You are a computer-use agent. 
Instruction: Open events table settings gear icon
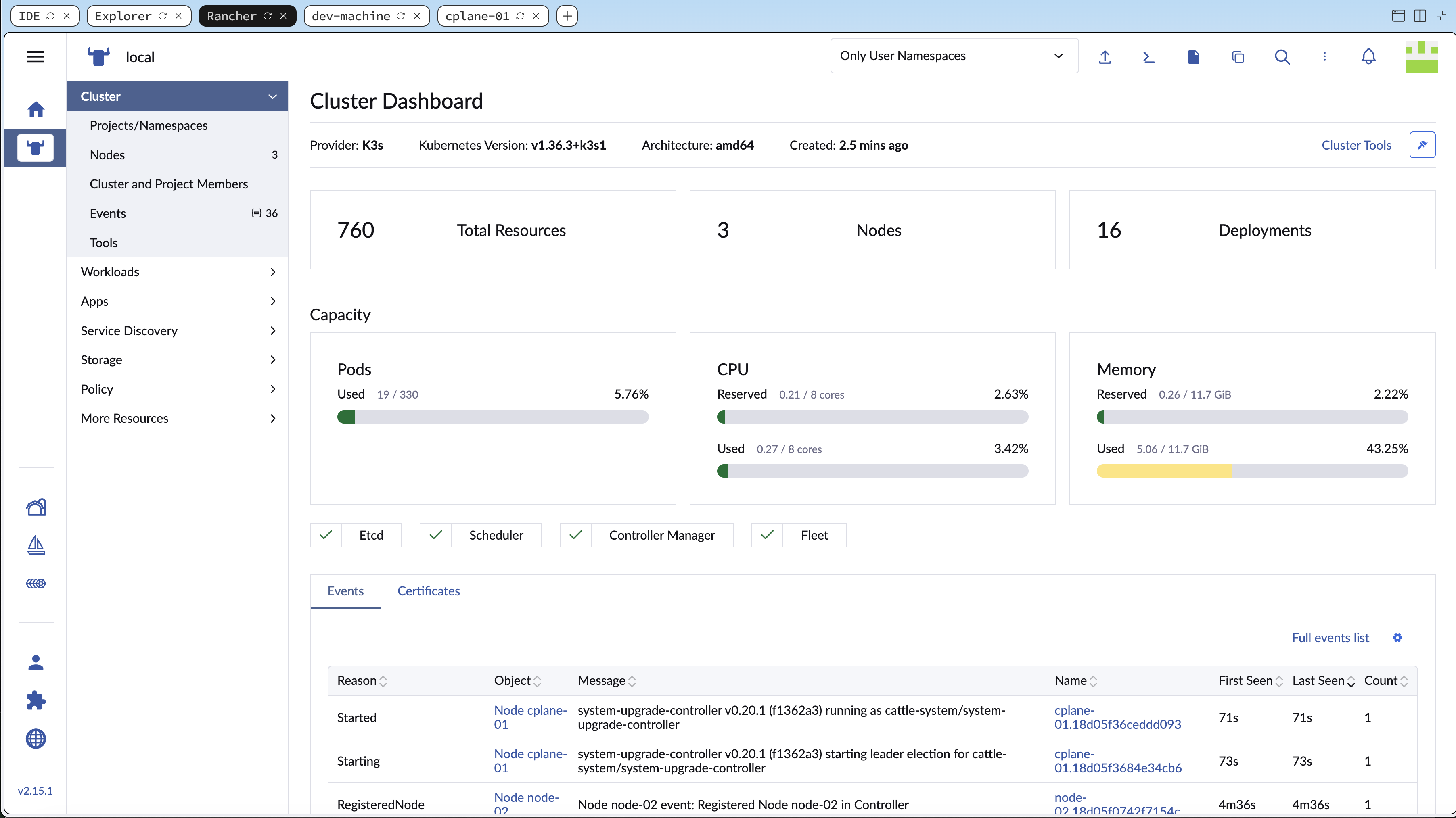tap(1397, 638)
